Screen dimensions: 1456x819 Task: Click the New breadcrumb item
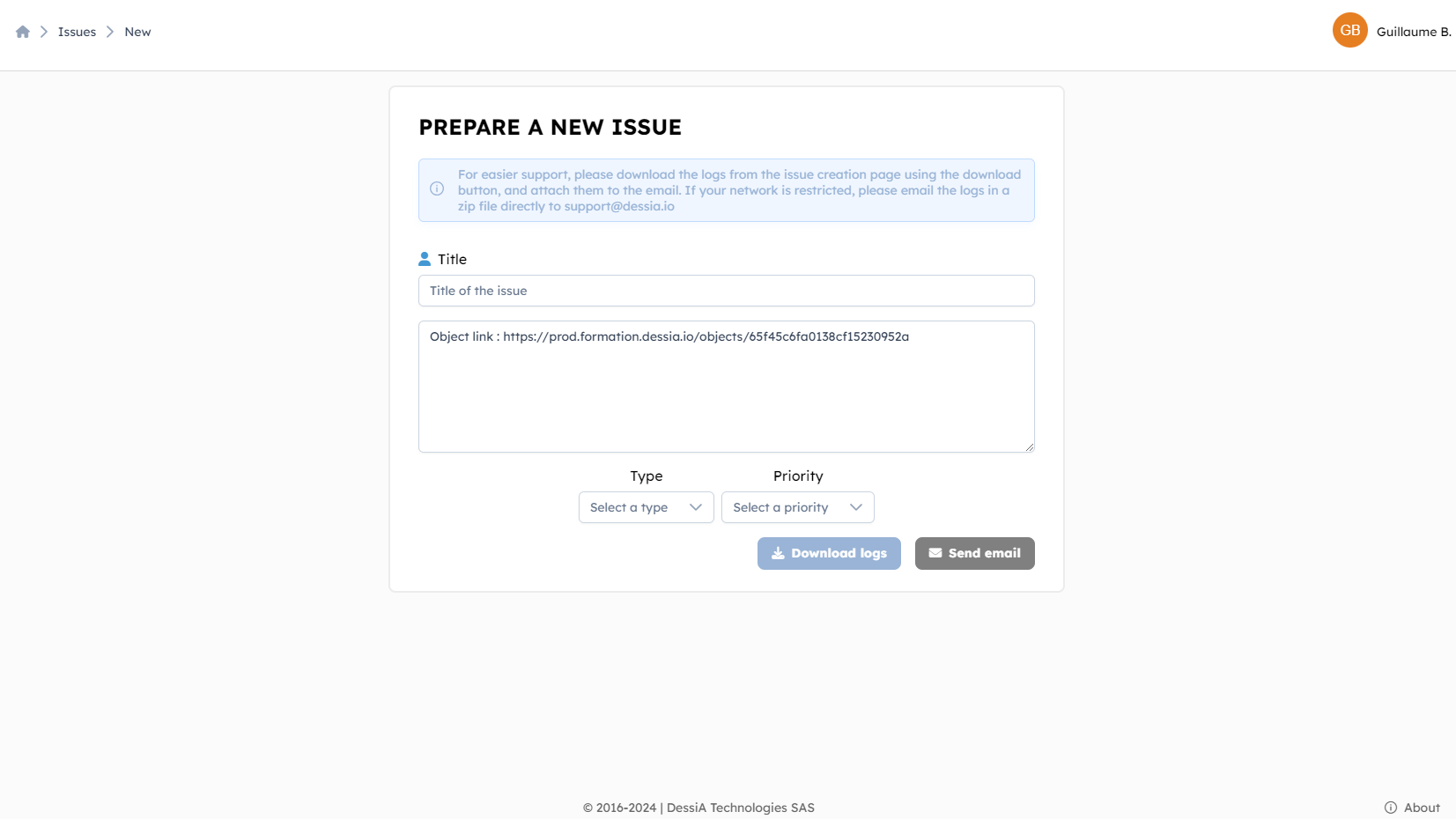coord(137,32)
